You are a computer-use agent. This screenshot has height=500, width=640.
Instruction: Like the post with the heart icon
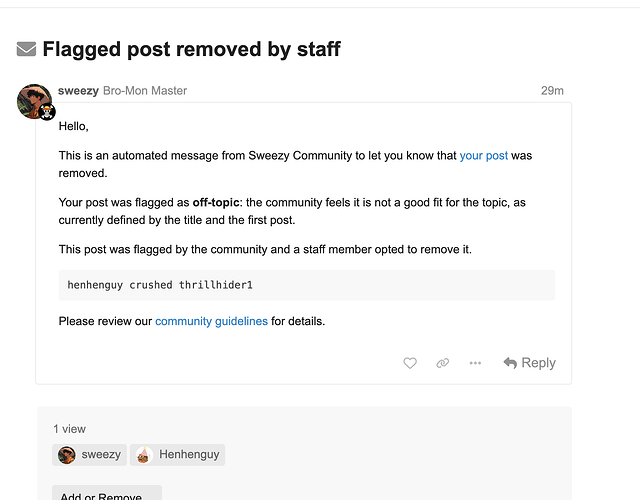point(410,363)
